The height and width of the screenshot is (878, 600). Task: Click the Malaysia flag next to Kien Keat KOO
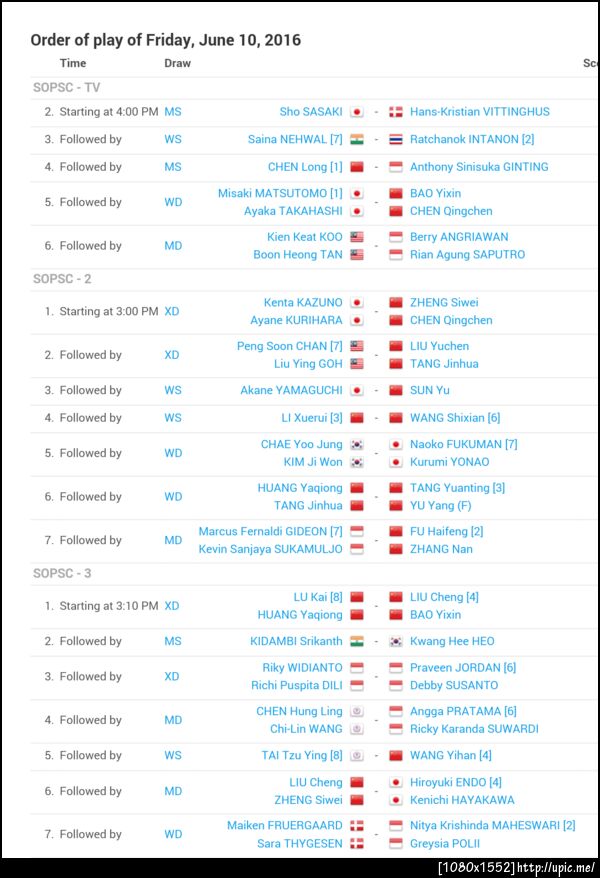click(x=357, y=237)
